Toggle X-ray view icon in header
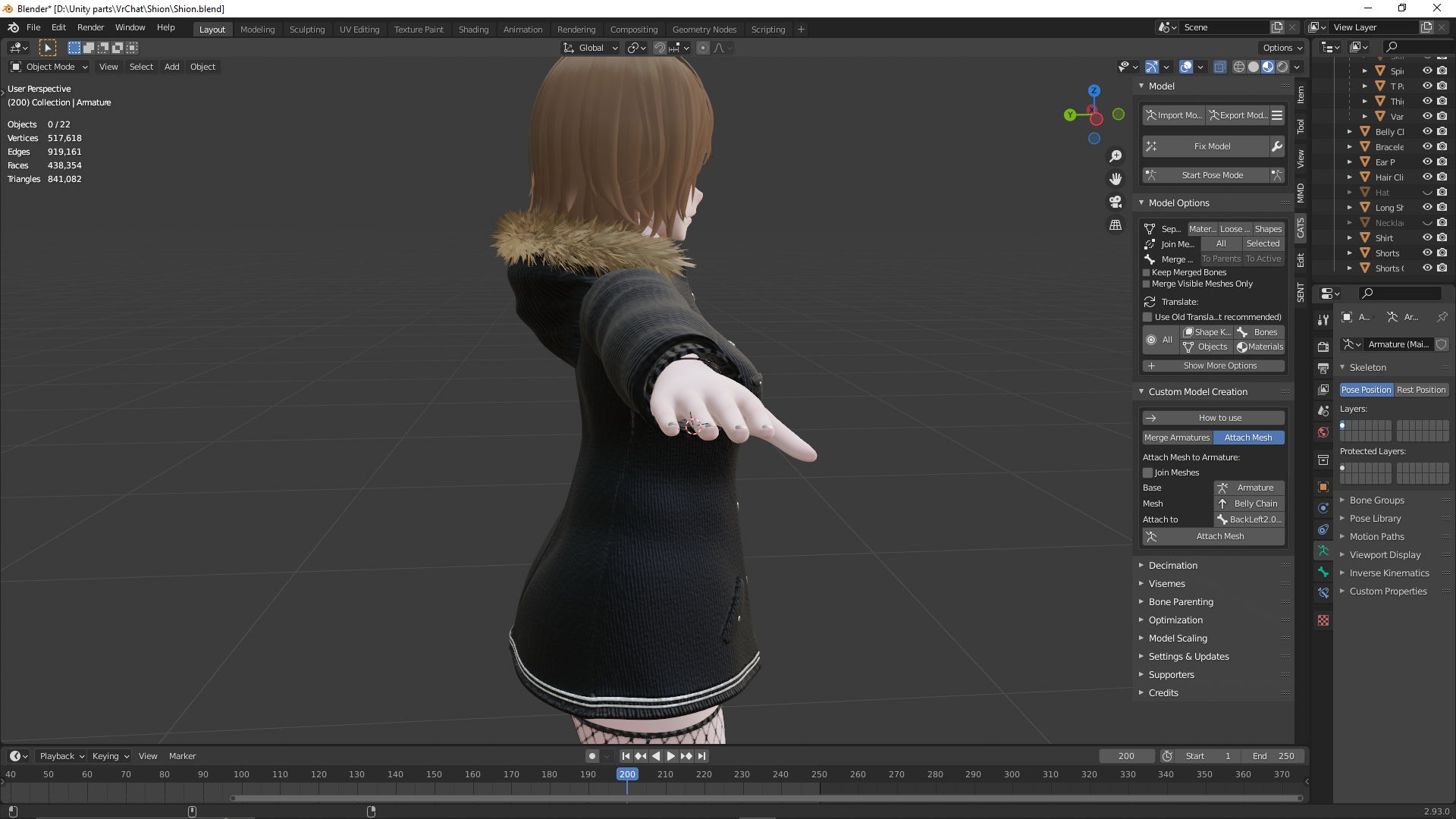The height and width of the screenshot is (819, 1456). tap(1219, 67)
